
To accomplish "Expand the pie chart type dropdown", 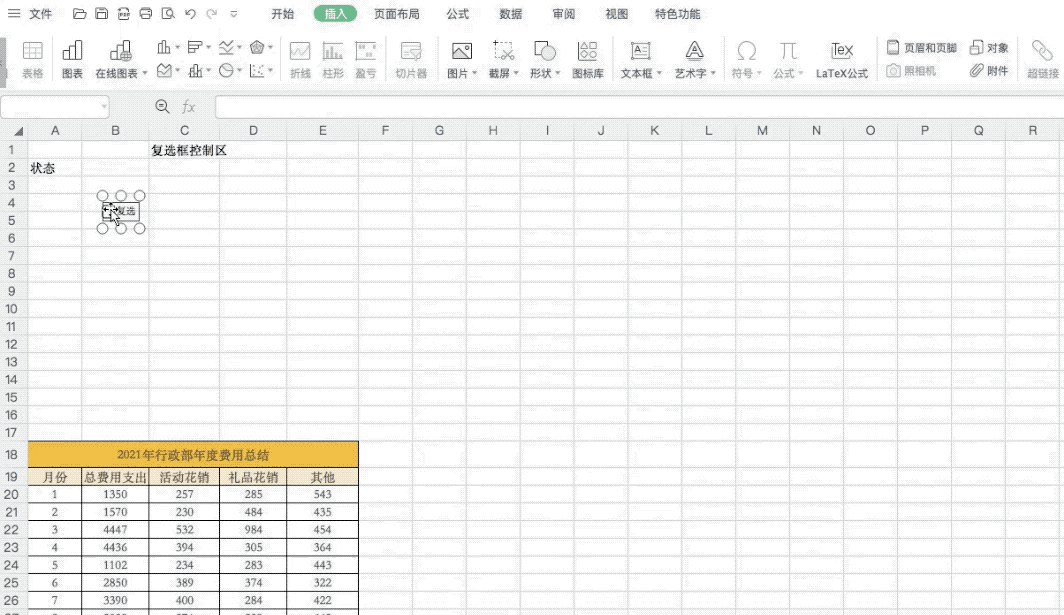I will click(240, 71).
